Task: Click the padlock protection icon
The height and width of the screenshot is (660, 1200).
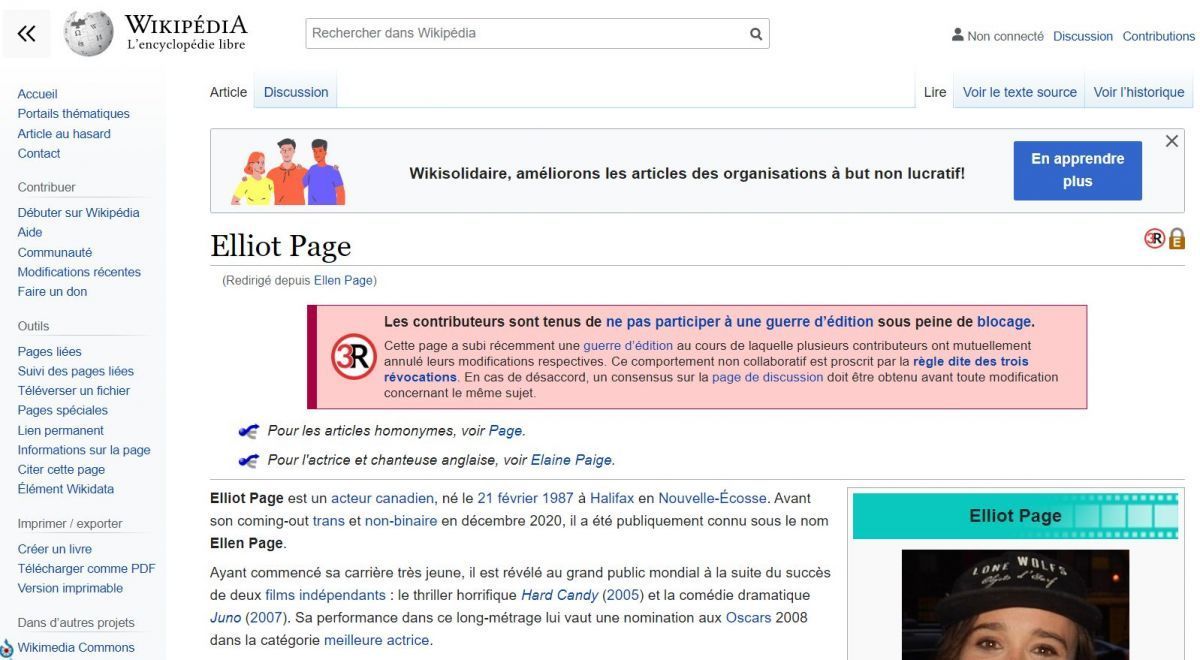Action: pyautogui.click(x=1177, y=238)
